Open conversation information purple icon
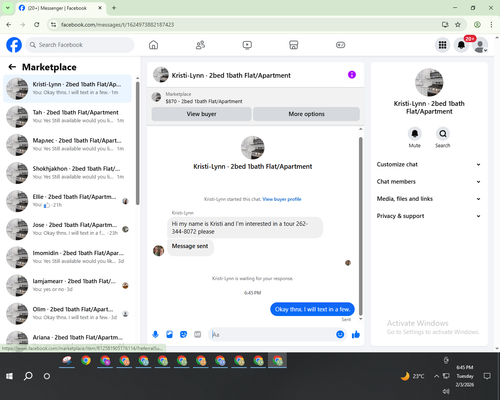 click(x=352, y=75)
